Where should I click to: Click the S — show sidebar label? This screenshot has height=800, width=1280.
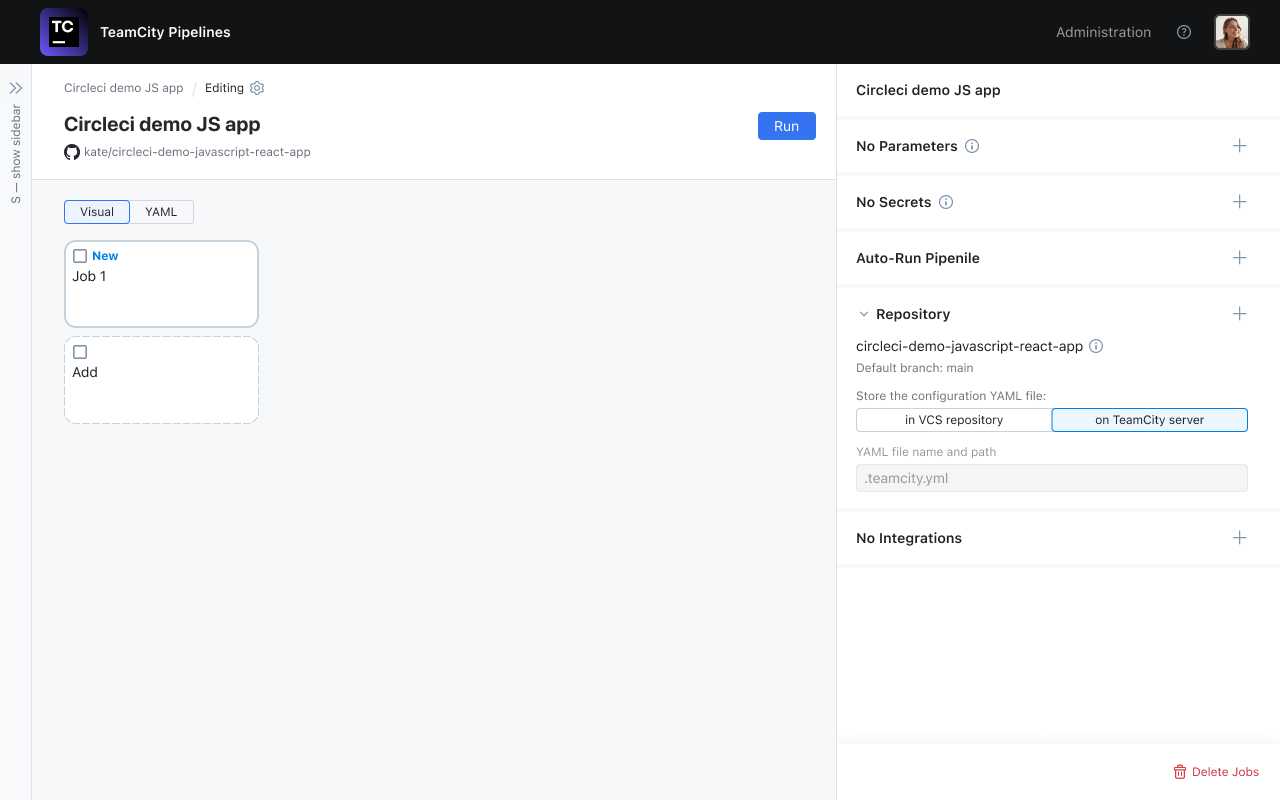pyautogui.click(x=16, y=154)
